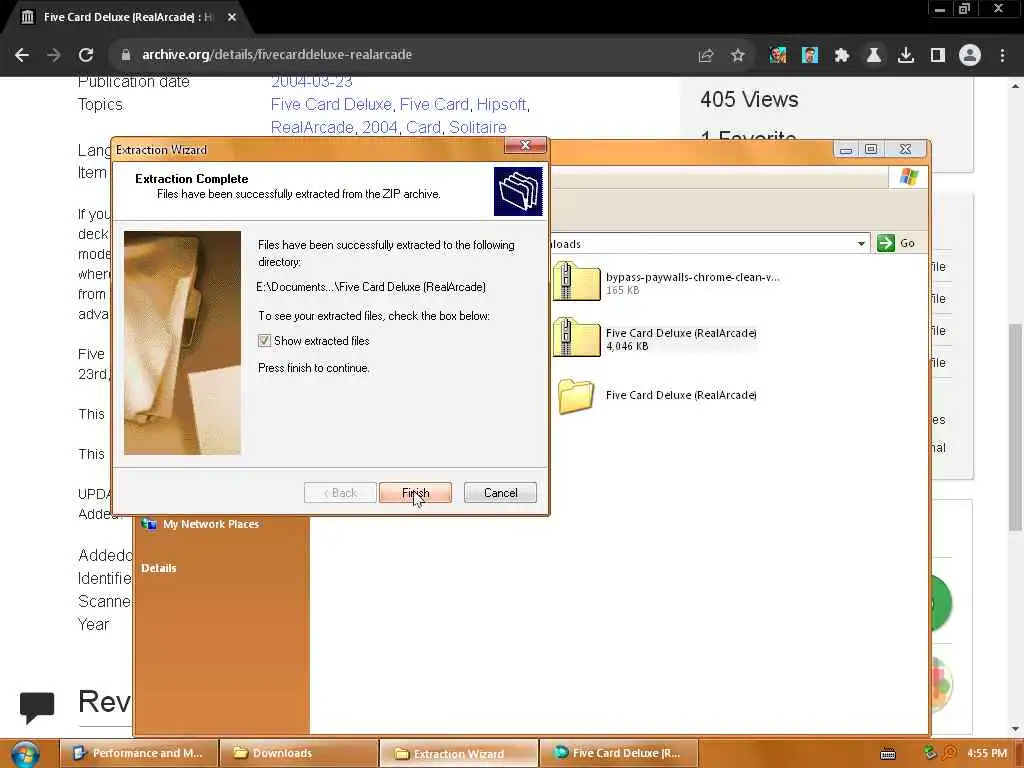Select the Five Card Deluxe (RealArcade) tab
The image size is (1024, 768).
pos(124,18)
